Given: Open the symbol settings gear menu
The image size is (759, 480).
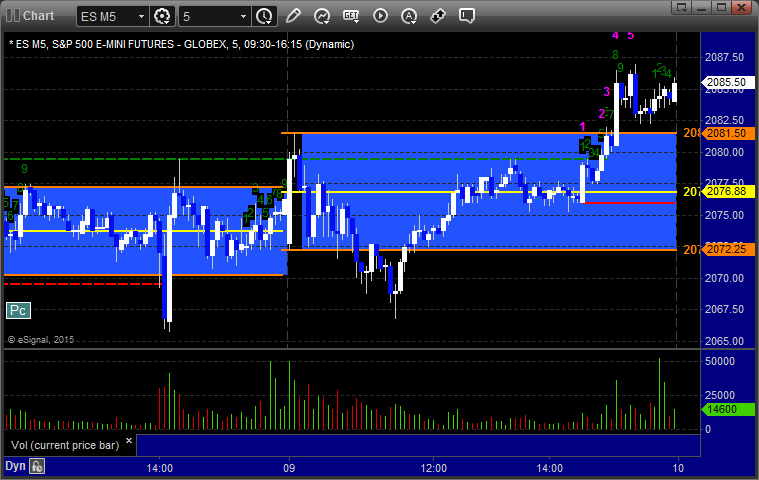Looking at the screenshot, I should click(162, 16).
